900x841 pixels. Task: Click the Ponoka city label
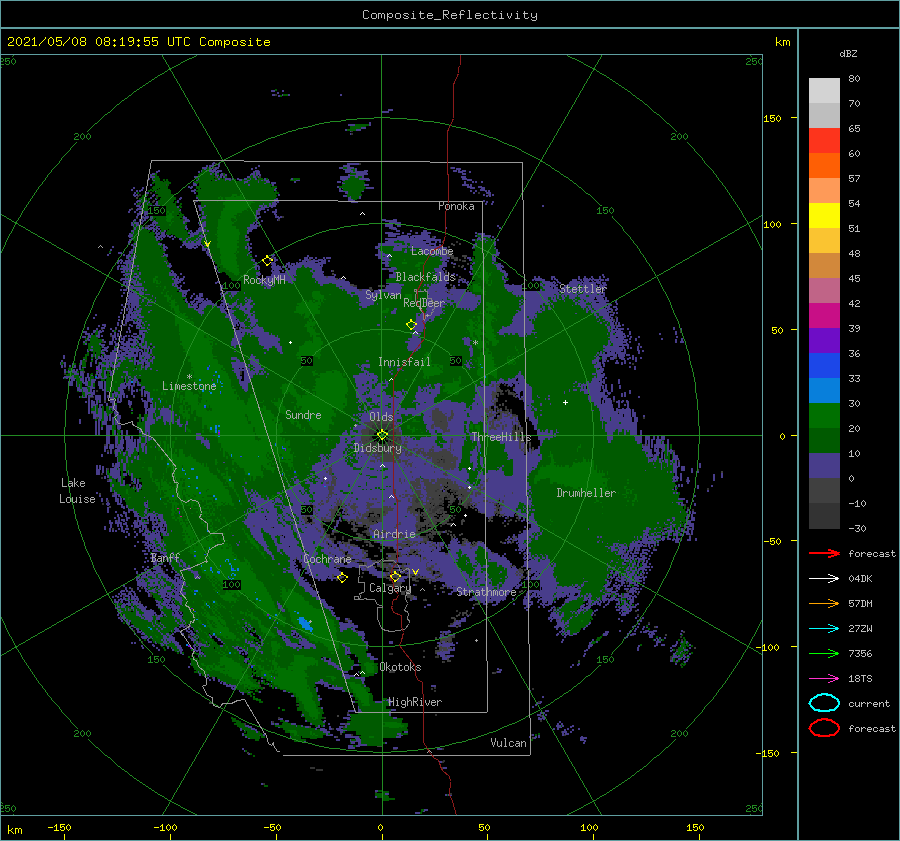pyautogui.click(x=456, y=206)
